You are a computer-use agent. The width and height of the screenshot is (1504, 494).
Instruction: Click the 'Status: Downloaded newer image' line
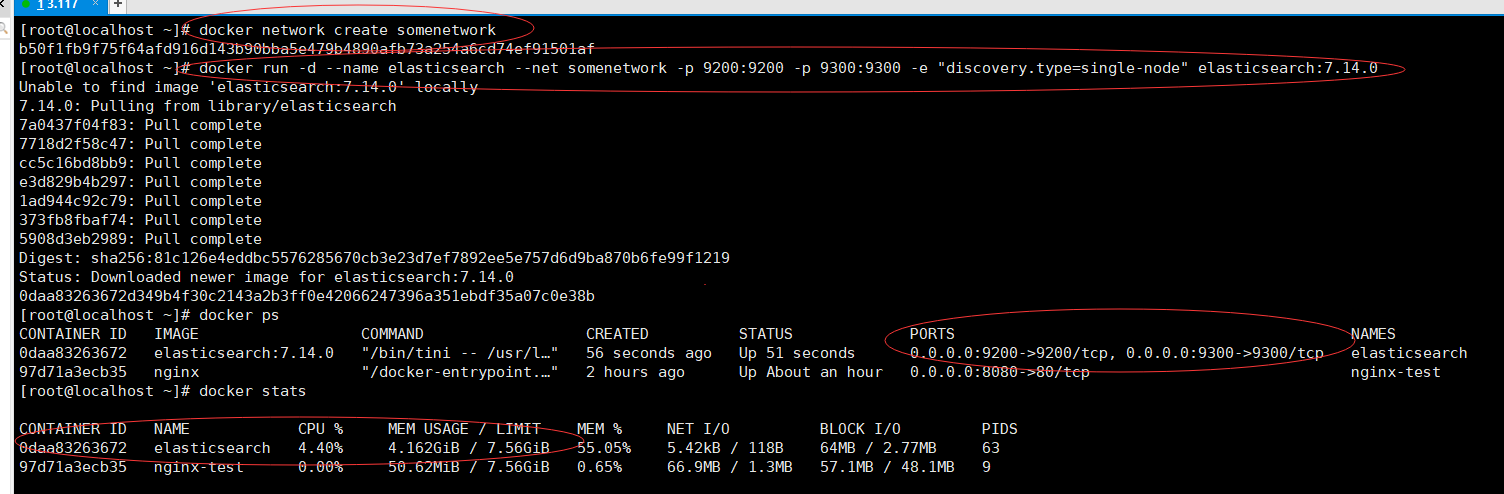[266, 277]
